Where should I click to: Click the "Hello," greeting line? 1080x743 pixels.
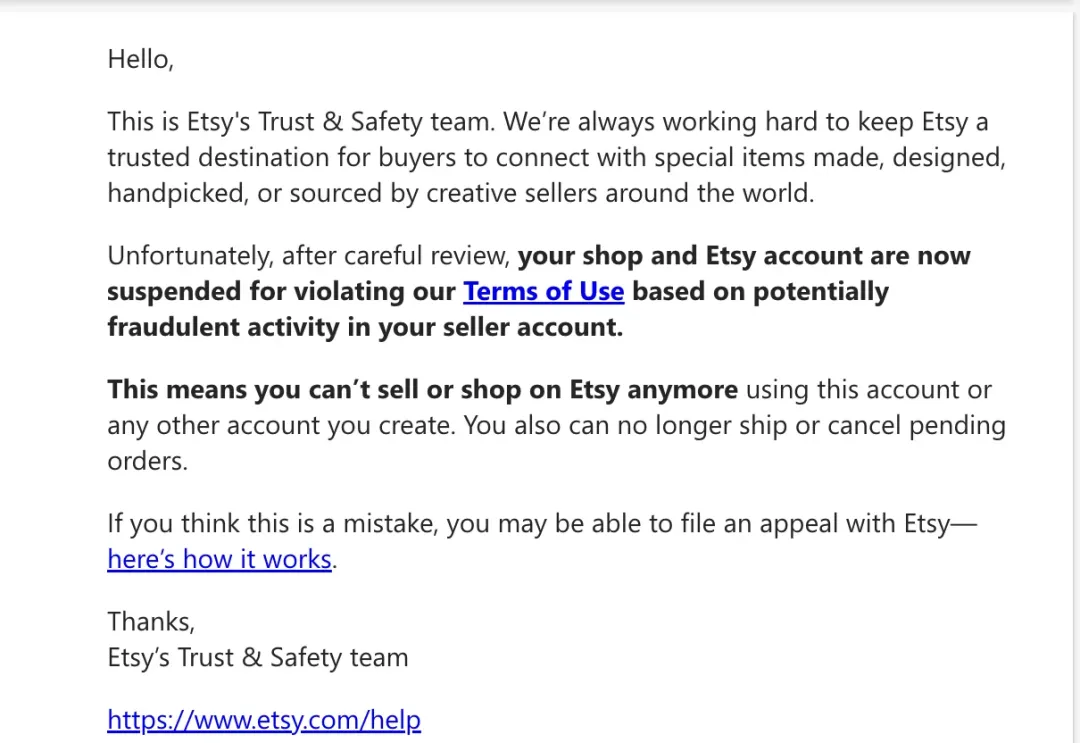(141, 59)
